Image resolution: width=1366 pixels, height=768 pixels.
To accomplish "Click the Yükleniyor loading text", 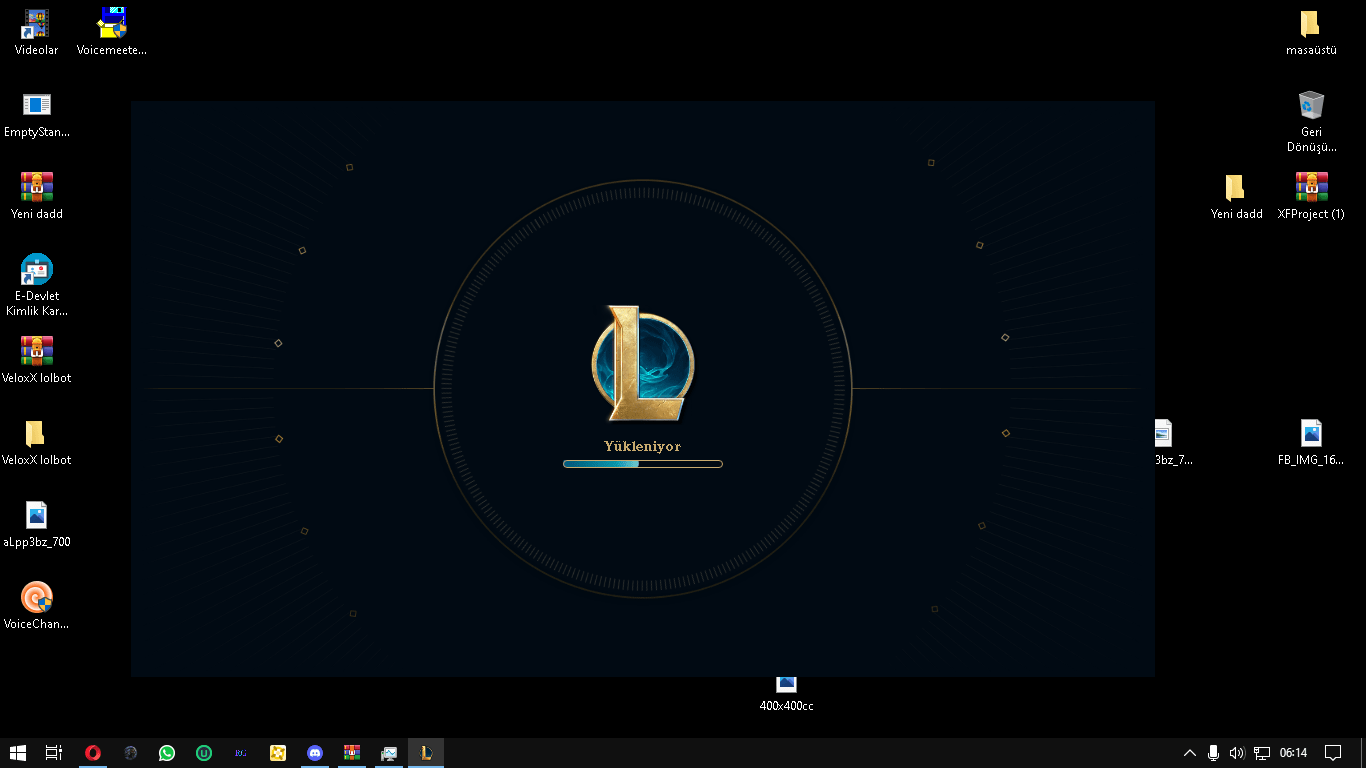I will coord(642,446).
